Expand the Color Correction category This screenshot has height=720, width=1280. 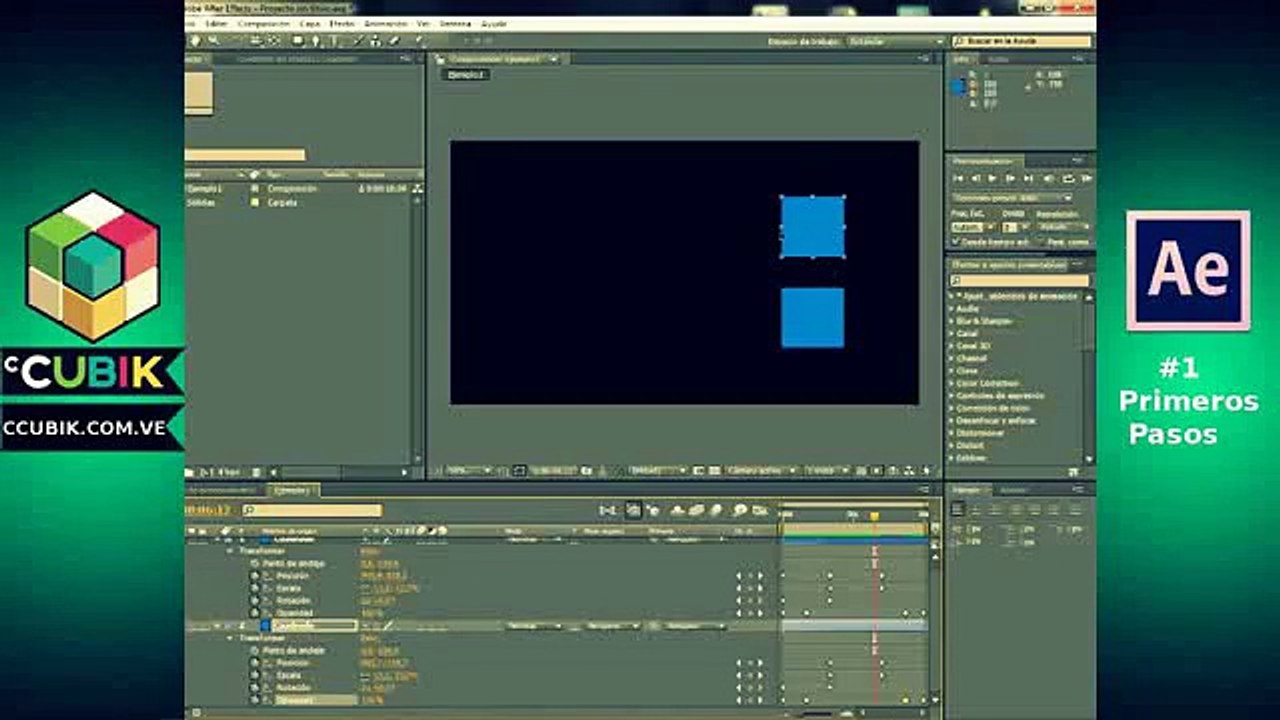point(952,383)
